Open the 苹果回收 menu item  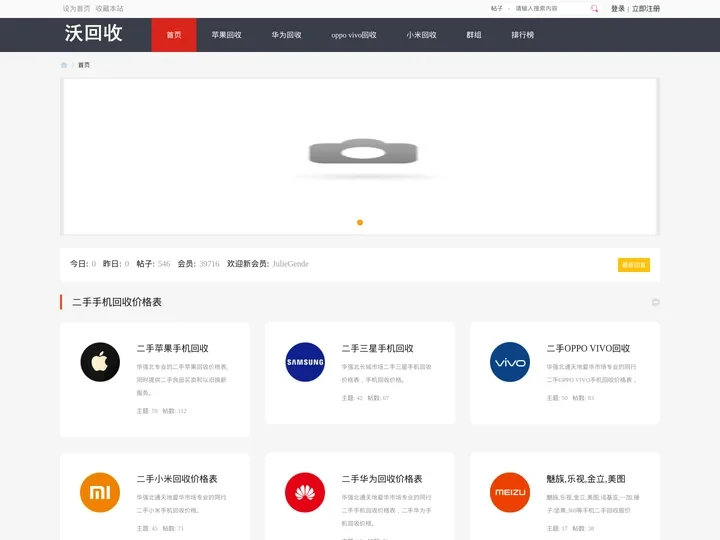(226, 35)
